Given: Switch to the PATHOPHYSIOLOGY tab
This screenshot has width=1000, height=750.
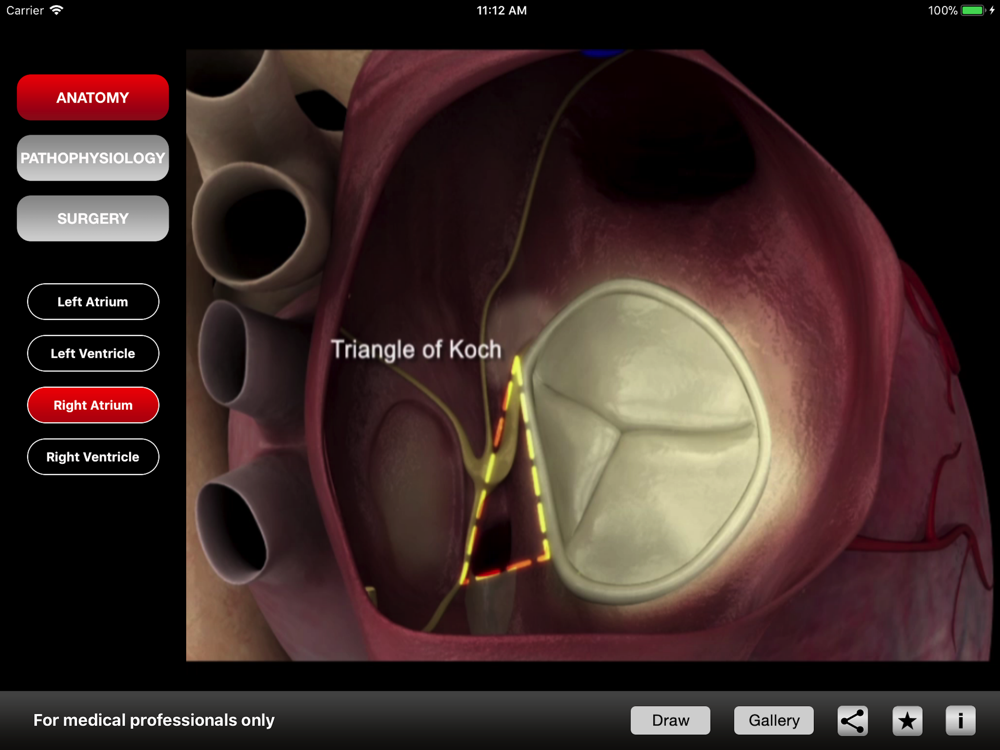Looking at the screenshot, I should (x=93, y=158).
